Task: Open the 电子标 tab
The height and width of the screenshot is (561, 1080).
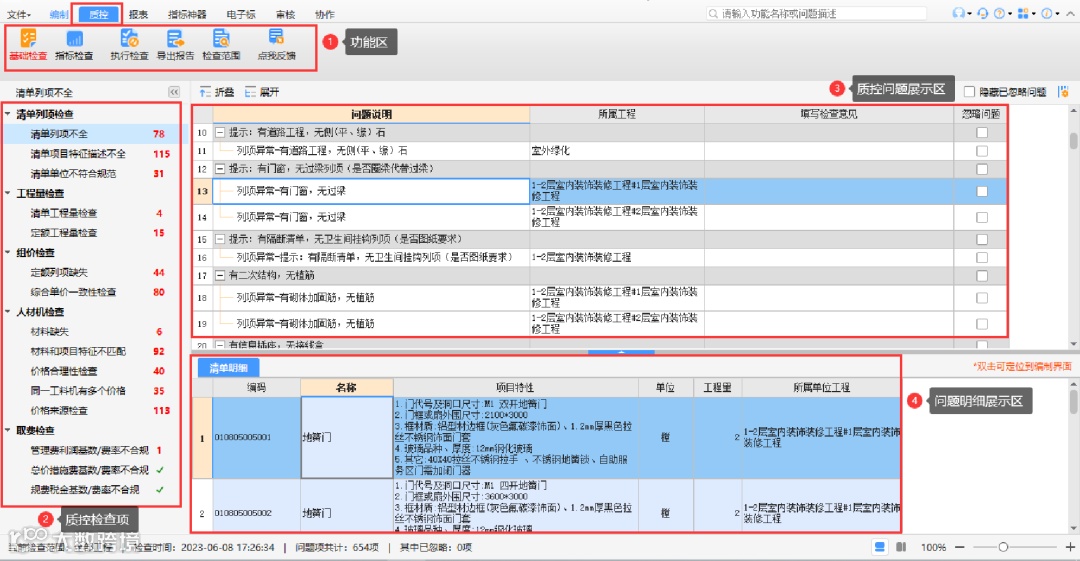Action: pos(240,14)
